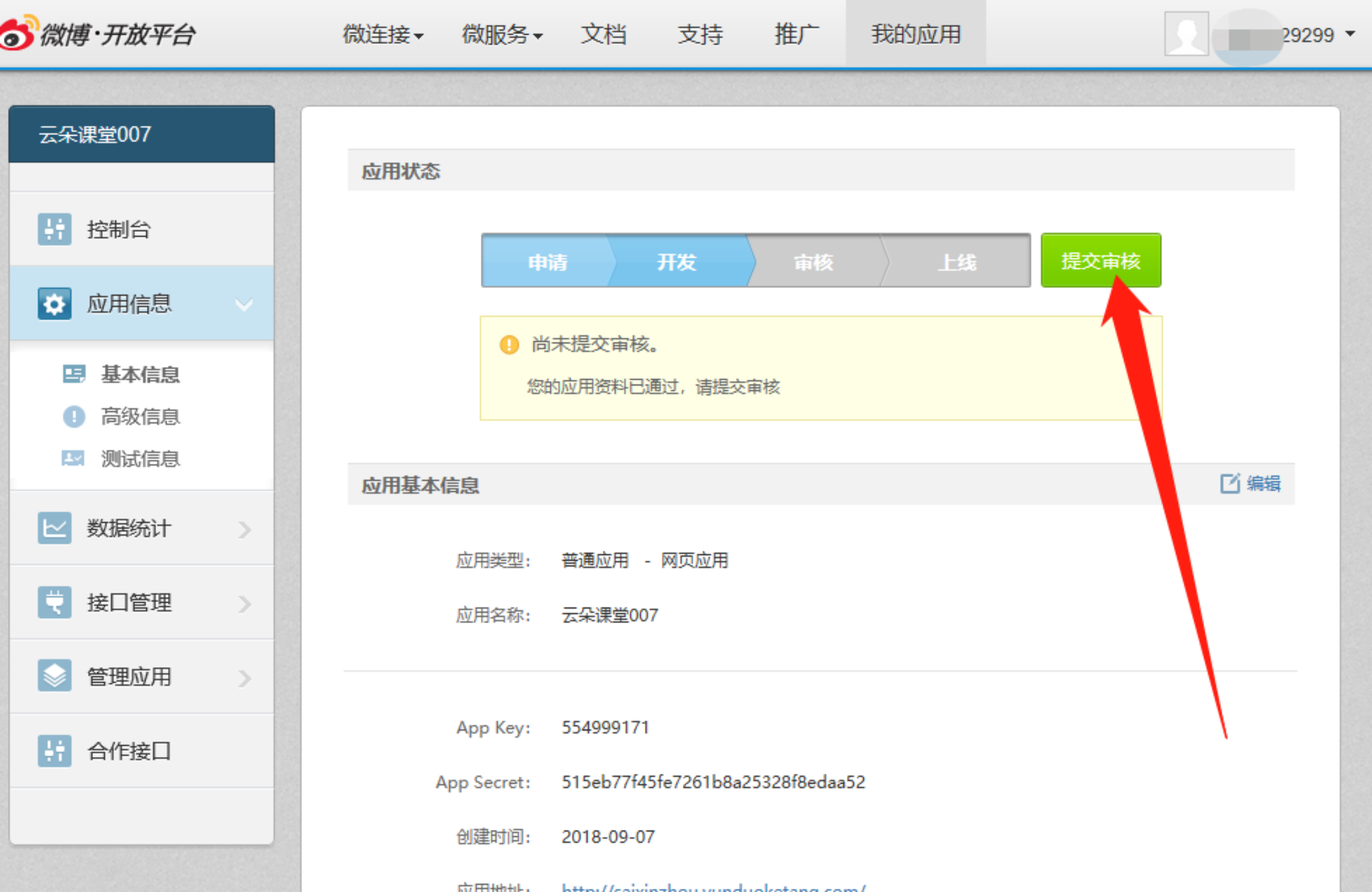The height and width of the screenshot is (892, 1372).
Task: Collapse the 应用信息 section chevron
Action: pos(244,304)
